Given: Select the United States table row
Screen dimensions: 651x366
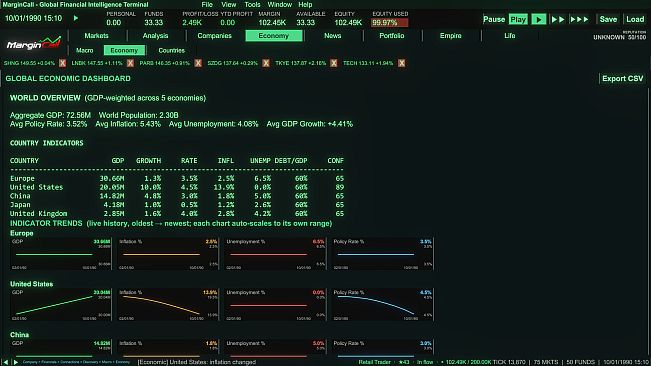Looking at the screenshot, I should click(x=177, y=187).
